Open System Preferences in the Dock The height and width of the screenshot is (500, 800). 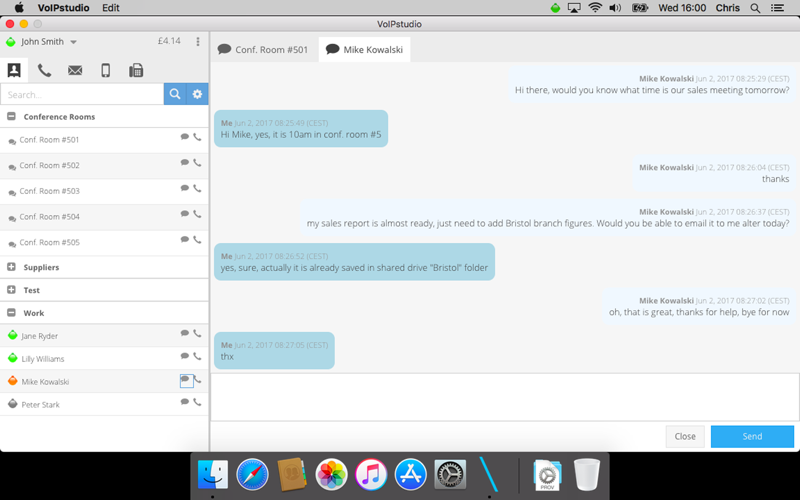(450, 474)
